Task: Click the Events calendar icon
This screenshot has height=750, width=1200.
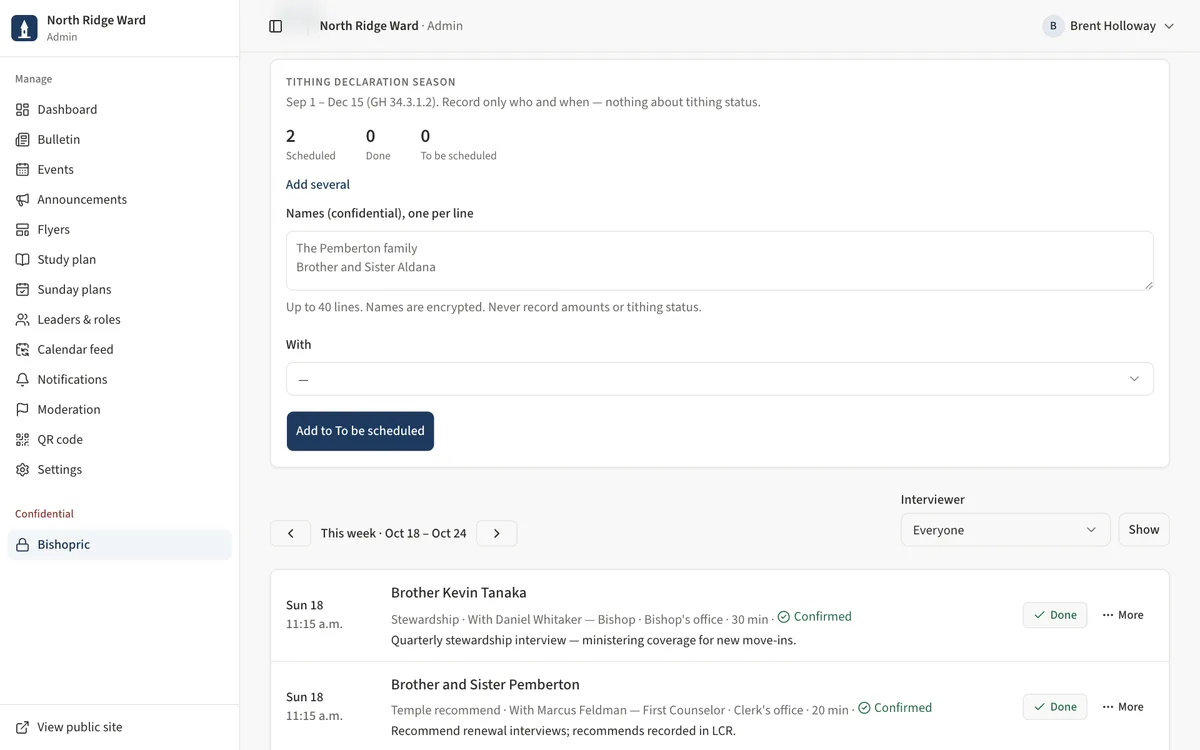Action: pos(22,170)
